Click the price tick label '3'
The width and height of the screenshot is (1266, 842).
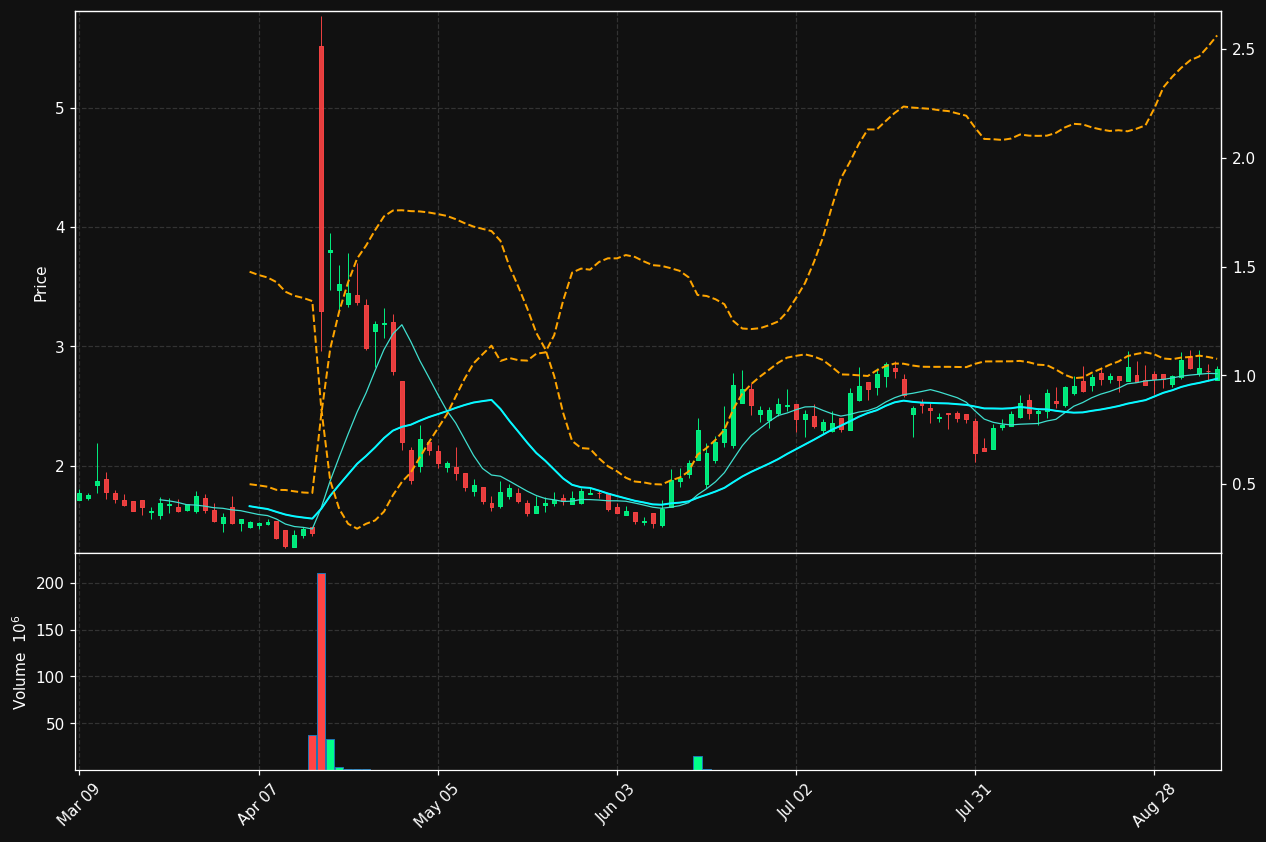click(59, 347)
